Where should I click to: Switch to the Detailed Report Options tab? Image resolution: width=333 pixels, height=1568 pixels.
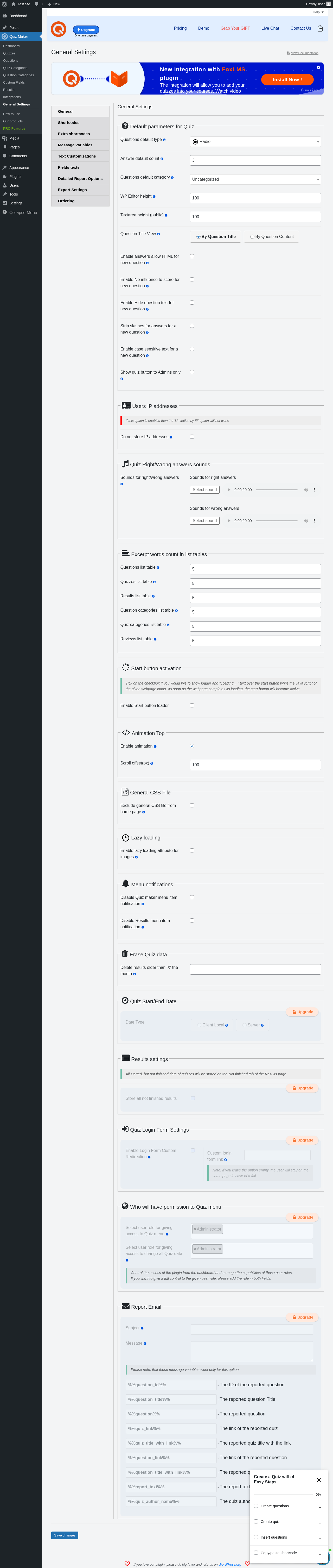pos(80,179)
